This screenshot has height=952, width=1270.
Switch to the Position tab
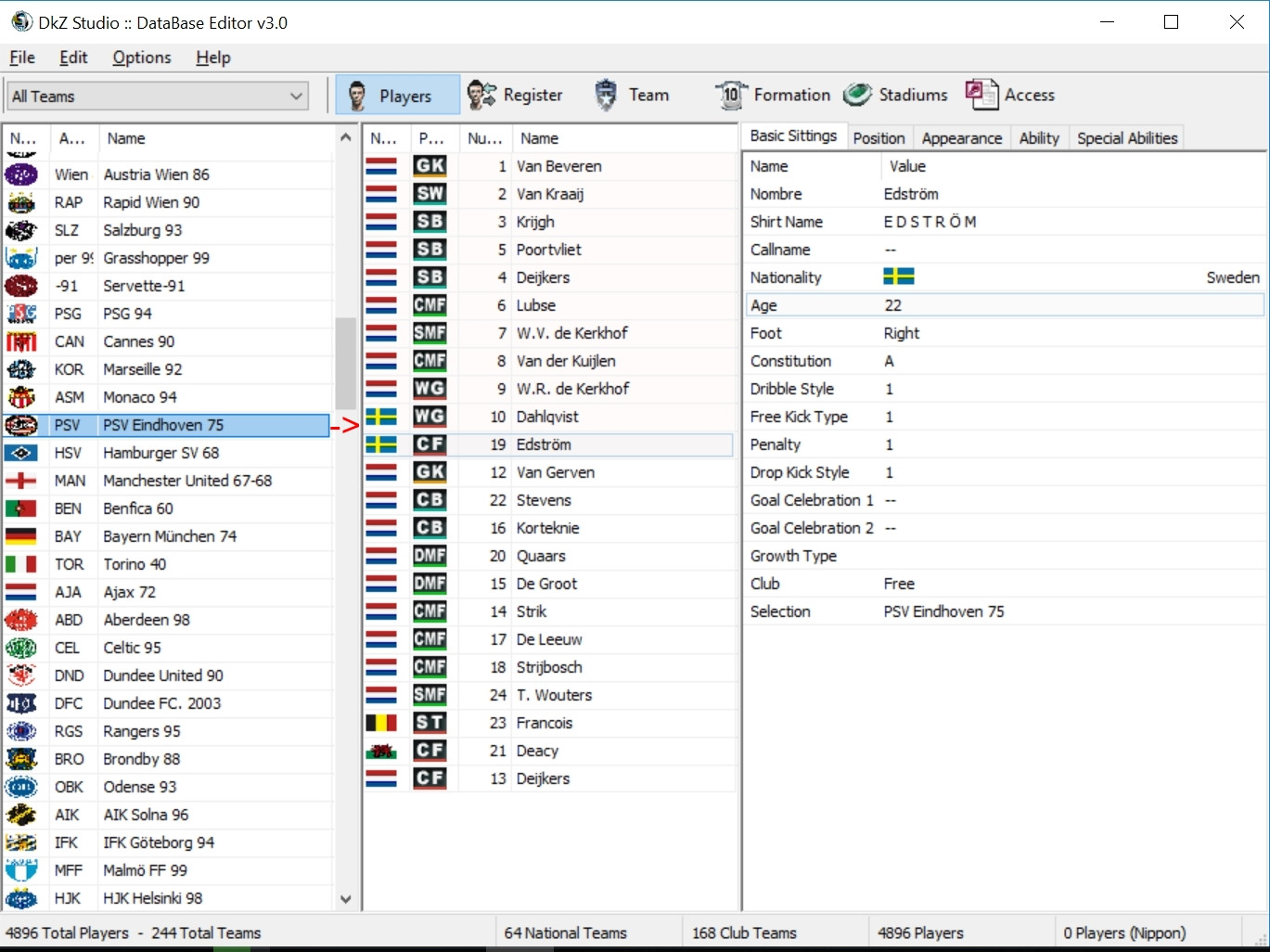pyautogui.click(x=879, y=138)
